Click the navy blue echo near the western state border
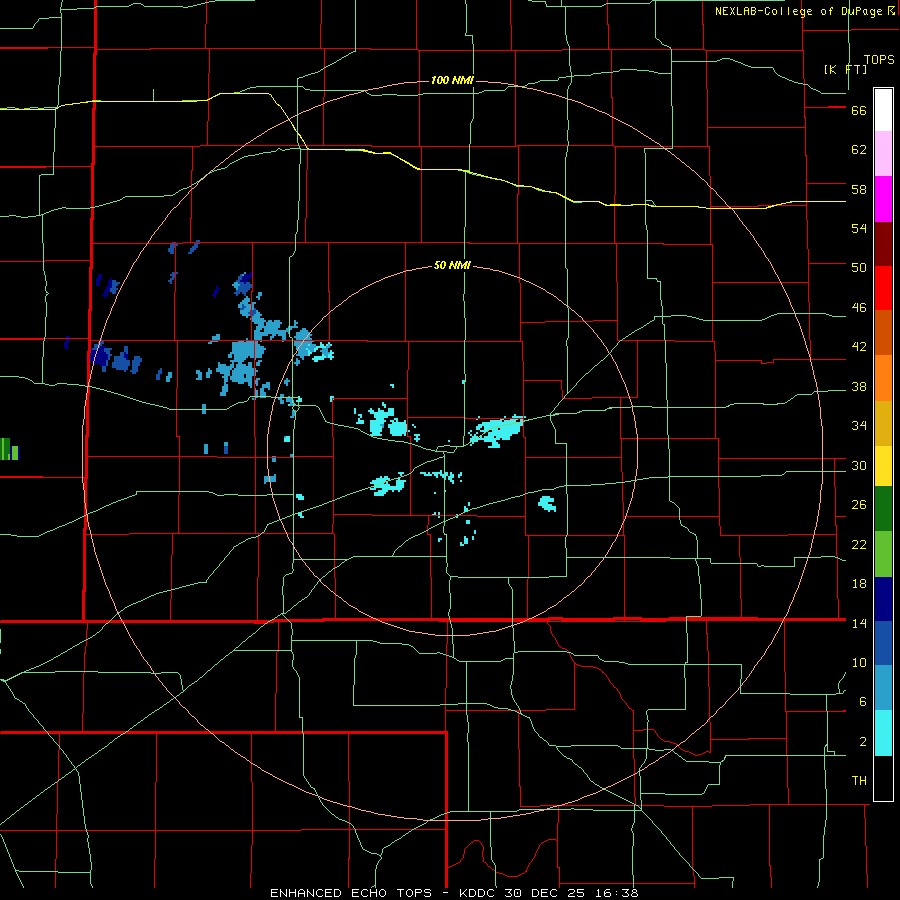This screenshot has width=900, height=900. (x=101, y=356)
